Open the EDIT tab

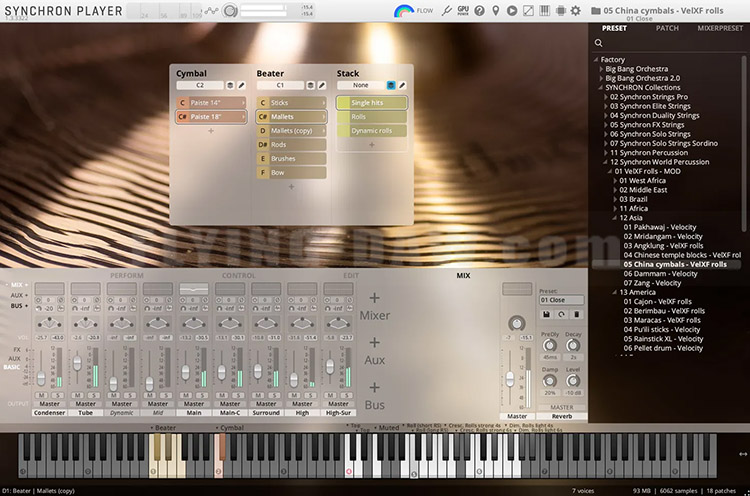351,276
